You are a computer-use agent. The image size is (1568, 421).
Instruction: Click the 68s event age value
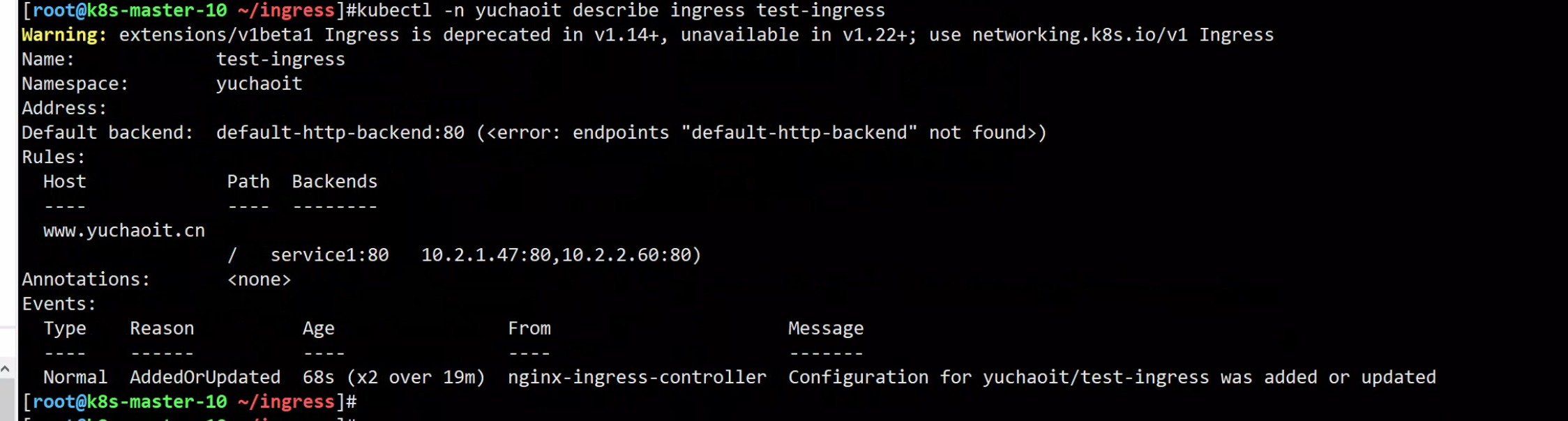pos(318,377)
